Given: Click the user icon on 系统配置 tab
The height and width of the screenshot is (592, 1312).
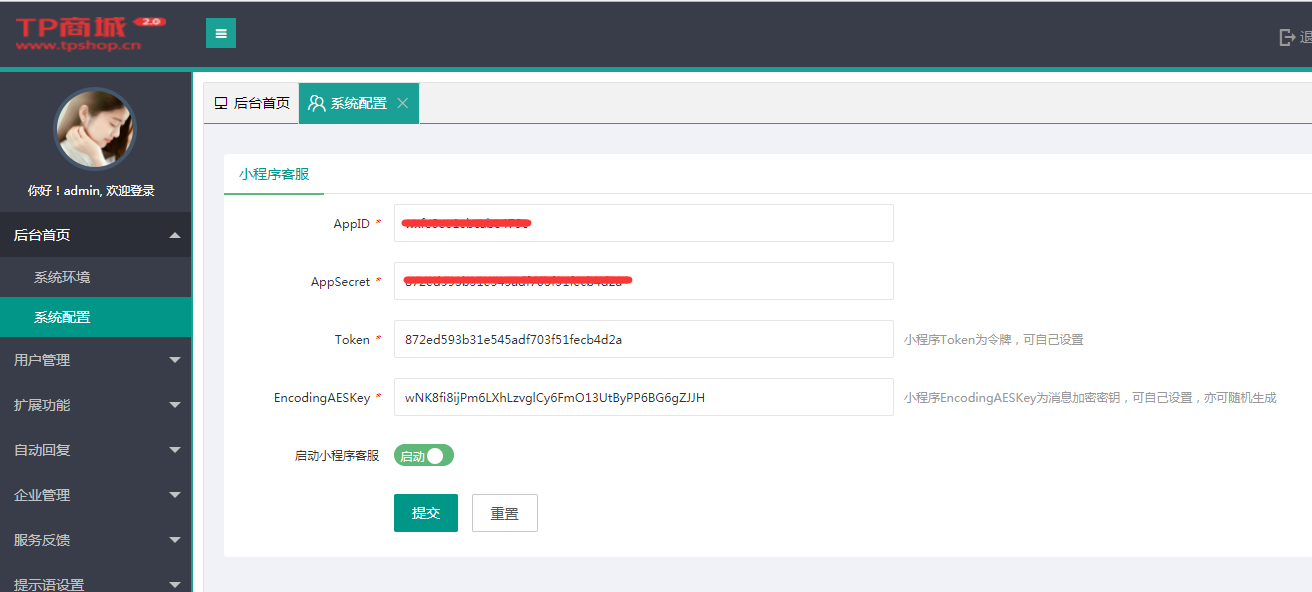Looking at the screenshot, I should pos(317,103).
